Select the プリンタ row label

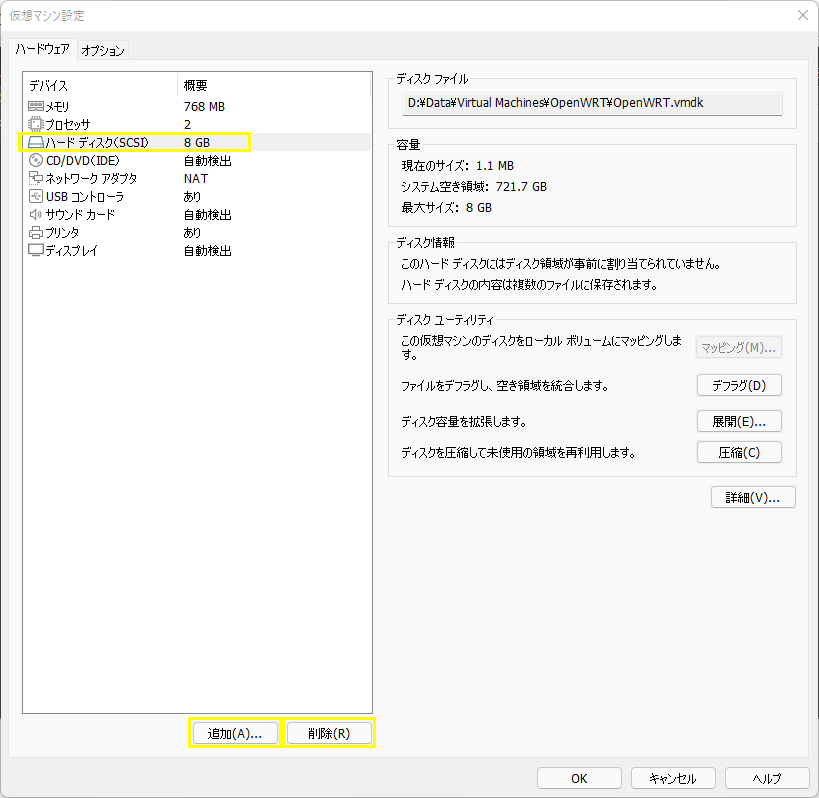[62, 232]
